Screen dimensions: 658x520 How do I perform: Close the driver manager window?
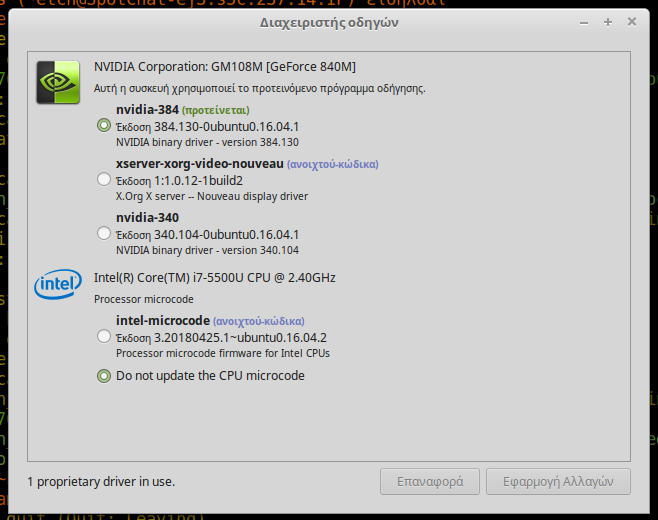(x=632, y=21)
